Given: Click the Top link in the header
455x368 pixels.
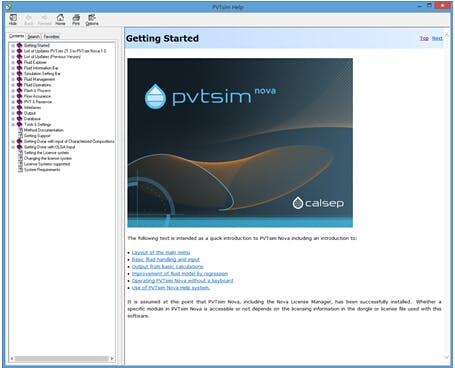Looking at the screenshot, I should (x=424, y=38).
